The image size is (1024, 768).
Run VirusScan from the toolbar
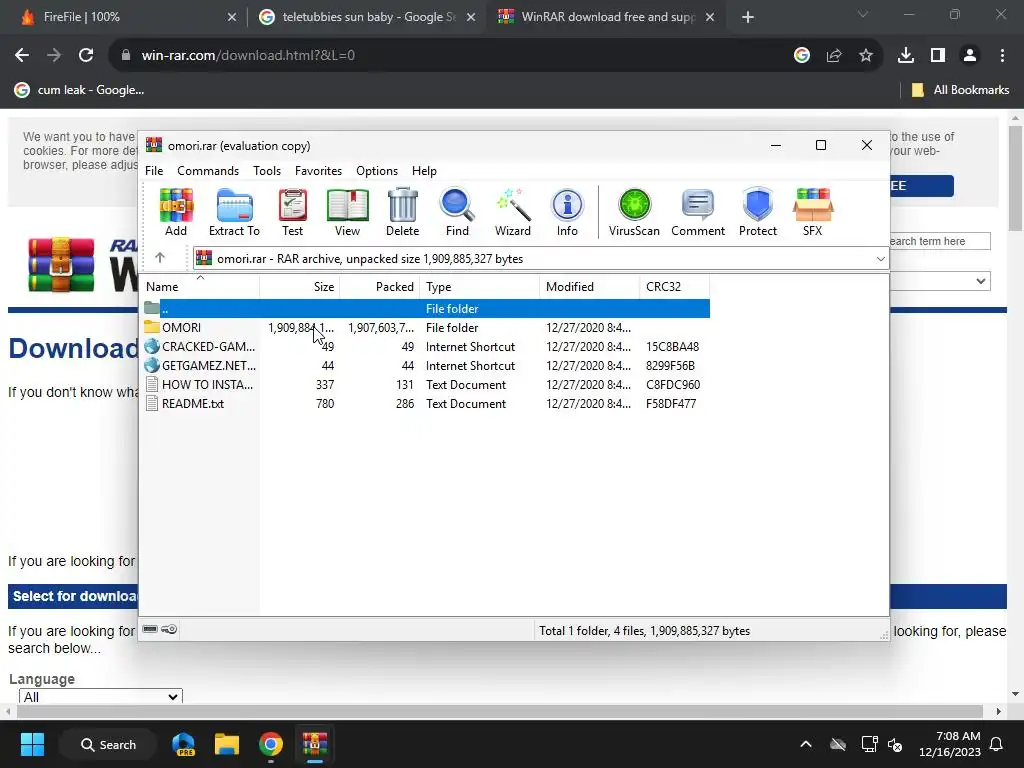coord(634,212)
